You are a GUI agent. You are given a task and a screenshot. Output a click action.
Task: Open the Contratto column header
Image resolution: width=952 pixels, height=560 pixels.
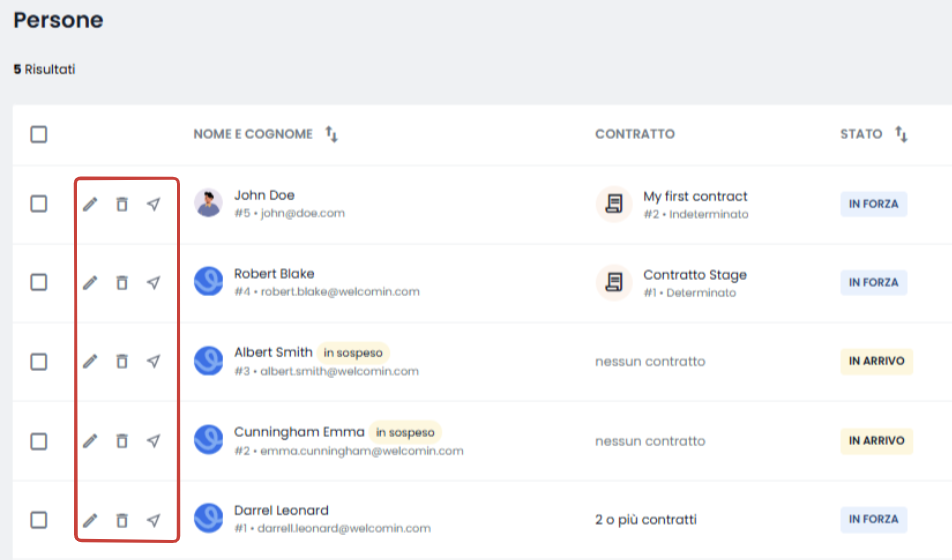pyautogui.click(x=634, y=134)
